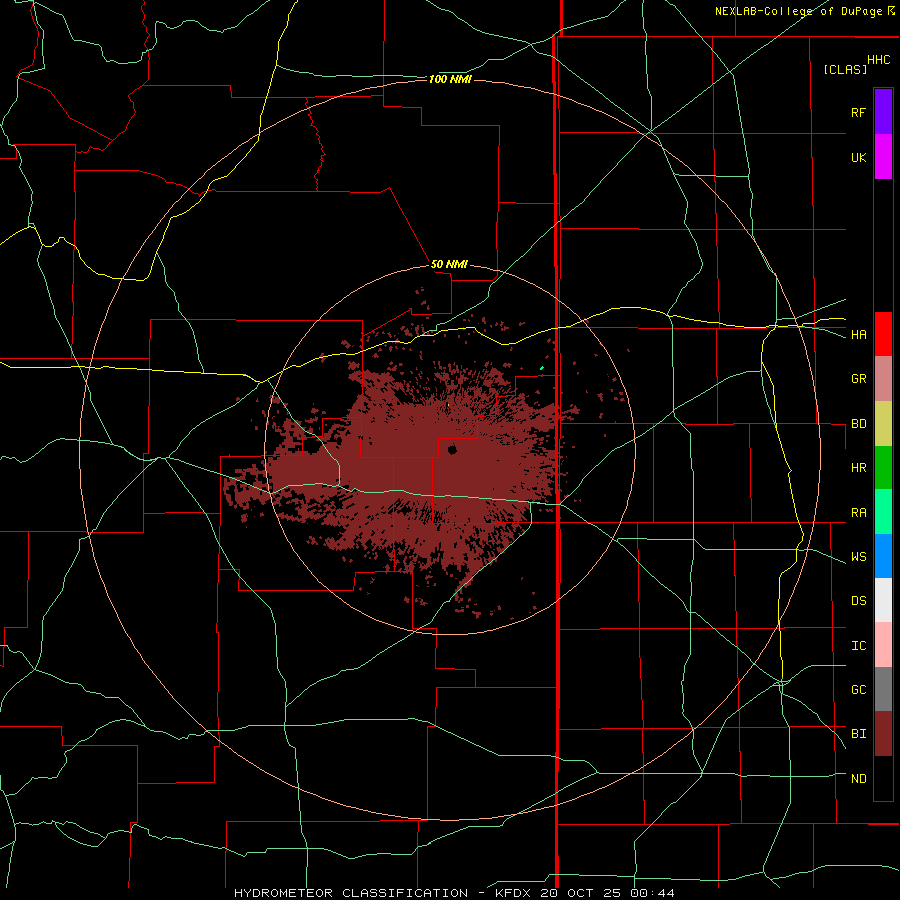Click the HR green legend swatch
Image resolution: width=900 pixels, height=900 pixels.
pyautogui.click(x=883, y=468)
